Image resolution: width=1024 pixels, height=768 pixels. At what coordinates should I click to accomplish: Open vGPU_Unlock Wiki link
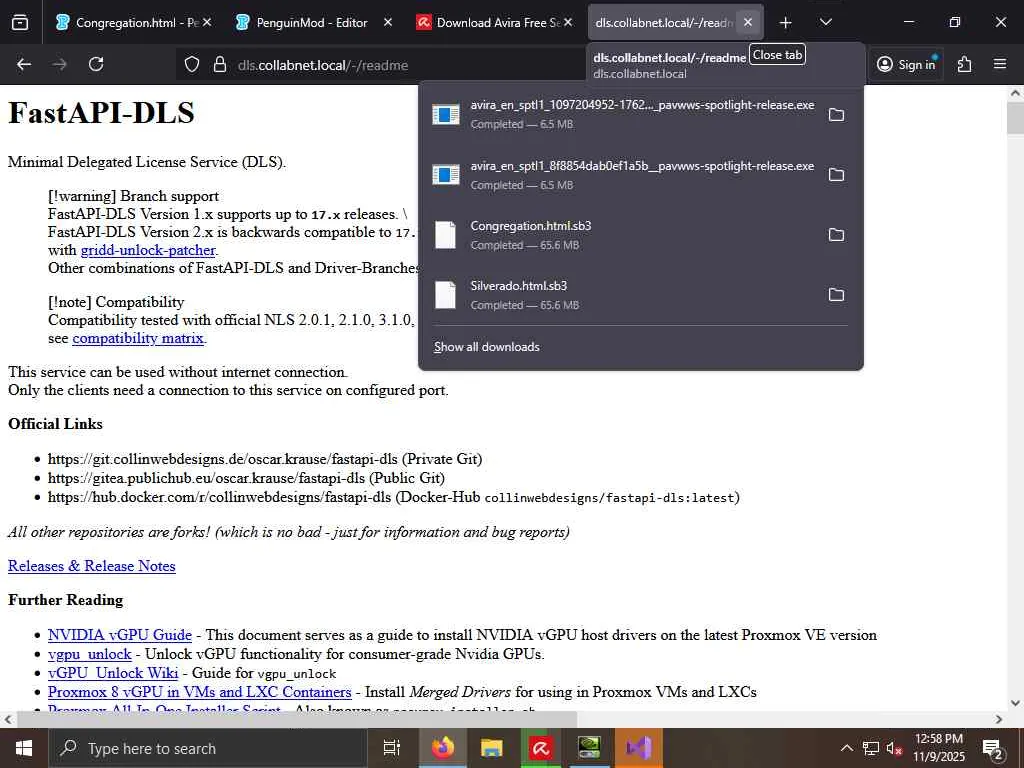pyautogui.click(x=112, y=673)
